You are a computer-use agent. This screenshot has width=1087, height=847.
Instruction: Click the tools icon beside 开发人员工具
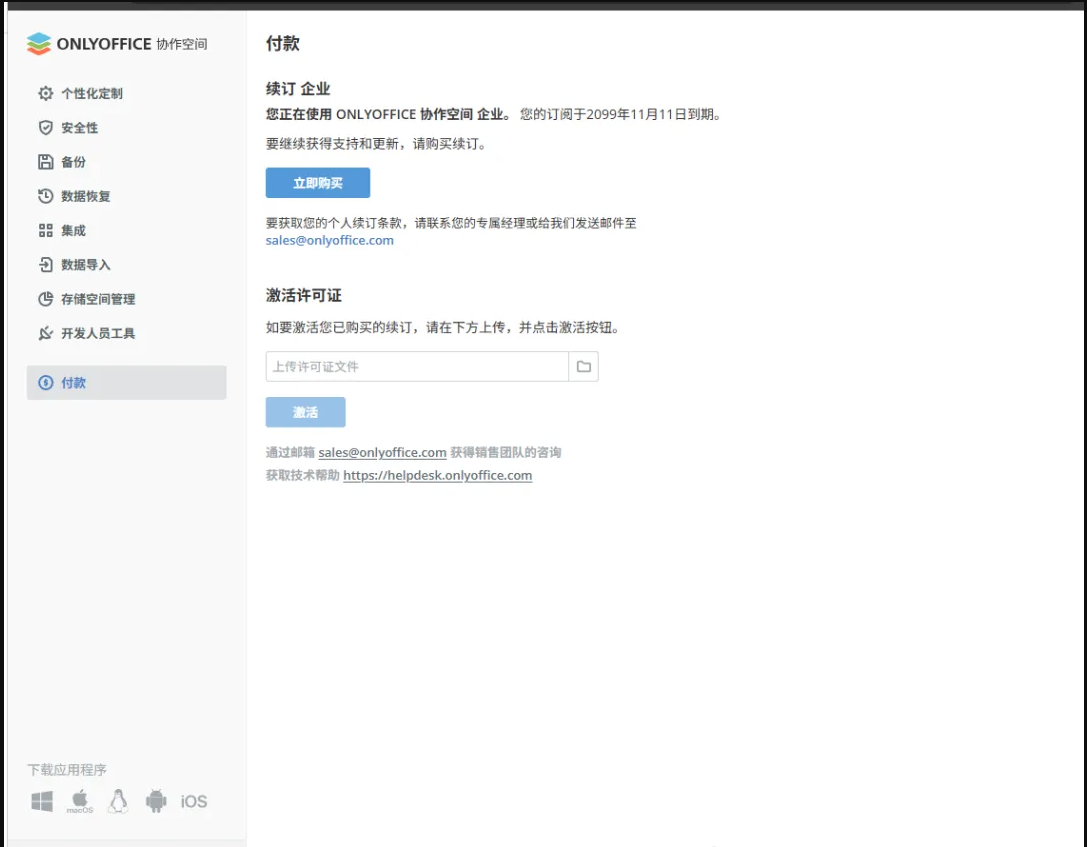point(46,333)
